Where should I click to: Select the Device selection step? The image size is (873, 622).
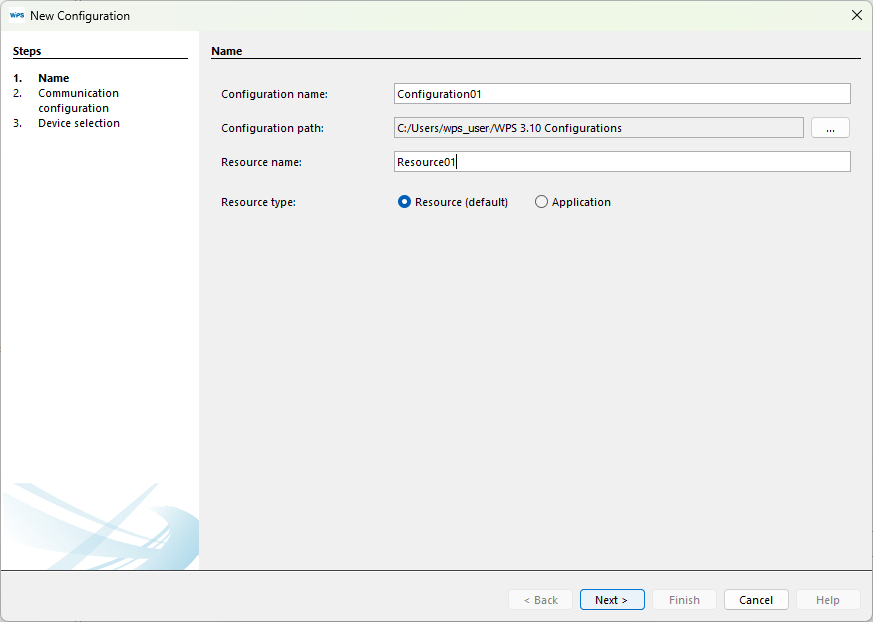click(78, 122)
